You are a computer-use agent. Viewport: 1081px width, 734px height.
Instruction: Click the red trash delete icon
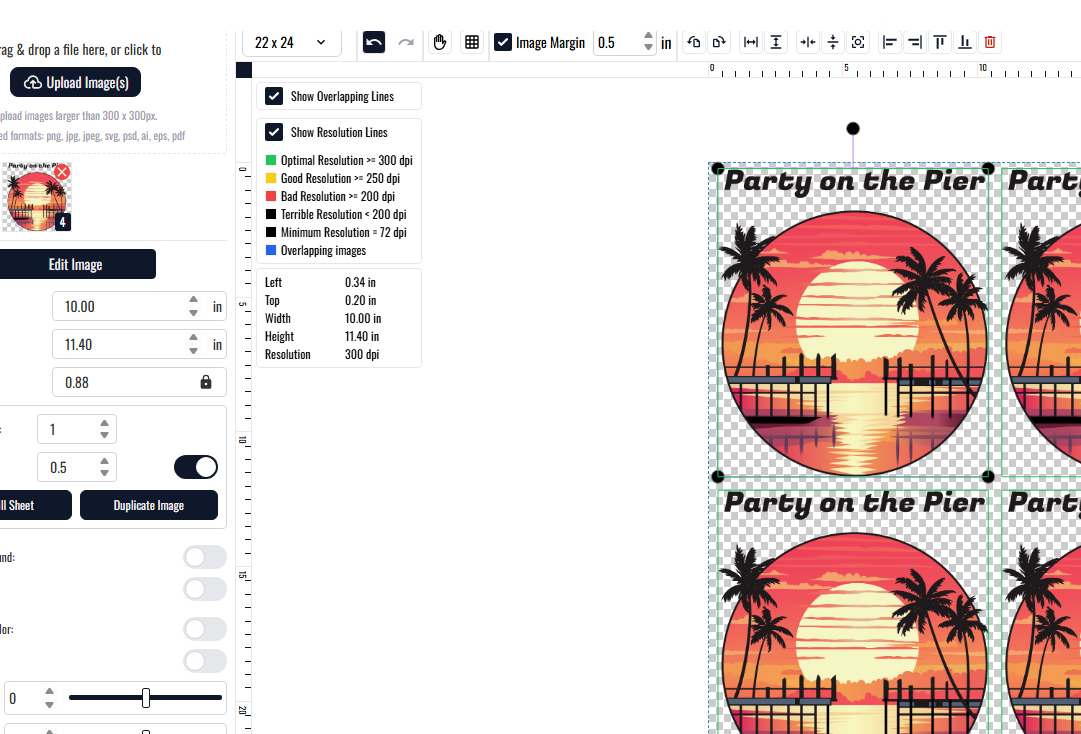pyautogui.click(x=990, y=42)
